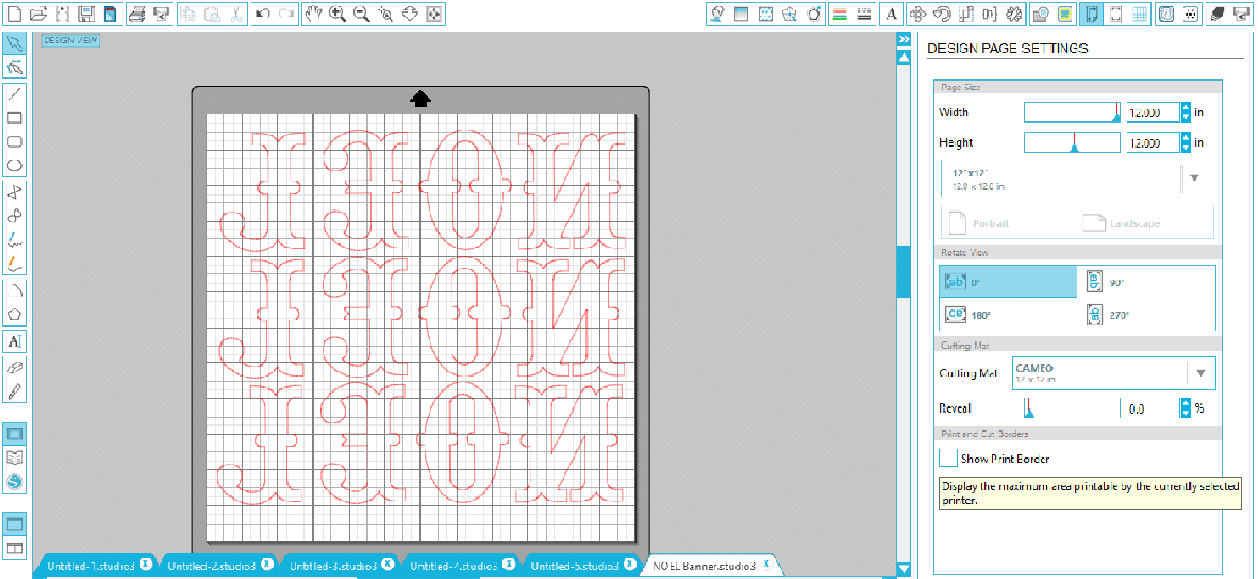Click the page Width slider
This screenshot has width=1258, height=579.
click(1071, 112)
